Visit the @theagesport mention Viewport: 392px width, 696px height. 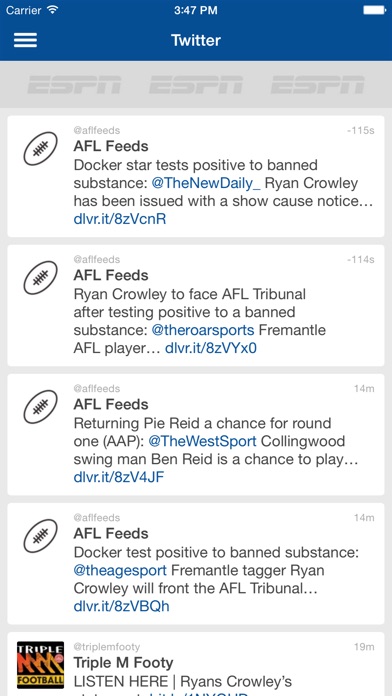click(120, 571)
